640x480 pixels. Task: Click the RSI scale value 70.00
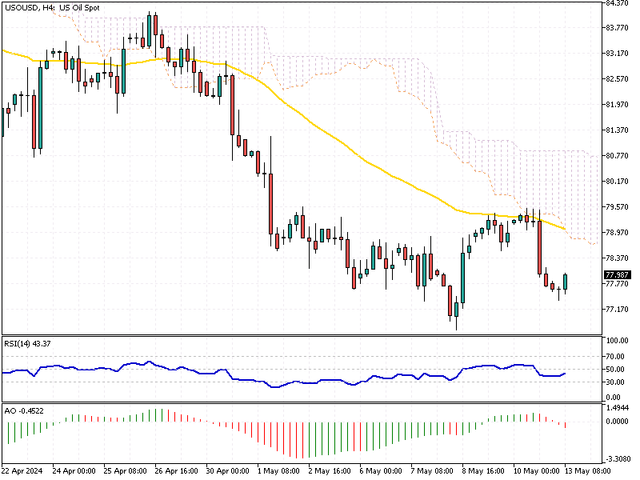615,357
